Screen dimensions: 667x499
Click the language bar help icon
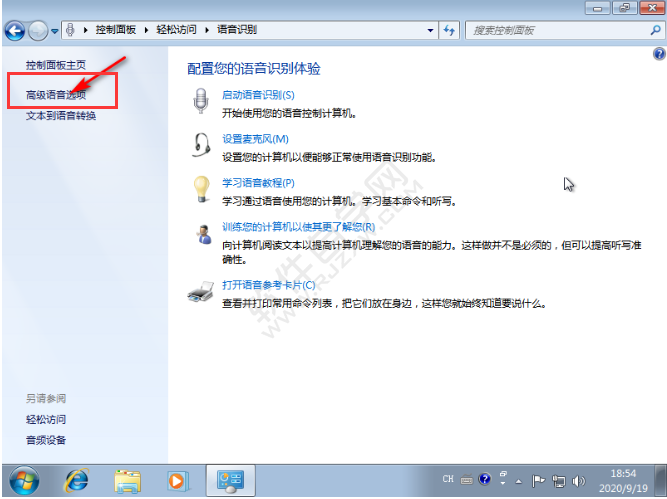[485, 479]
